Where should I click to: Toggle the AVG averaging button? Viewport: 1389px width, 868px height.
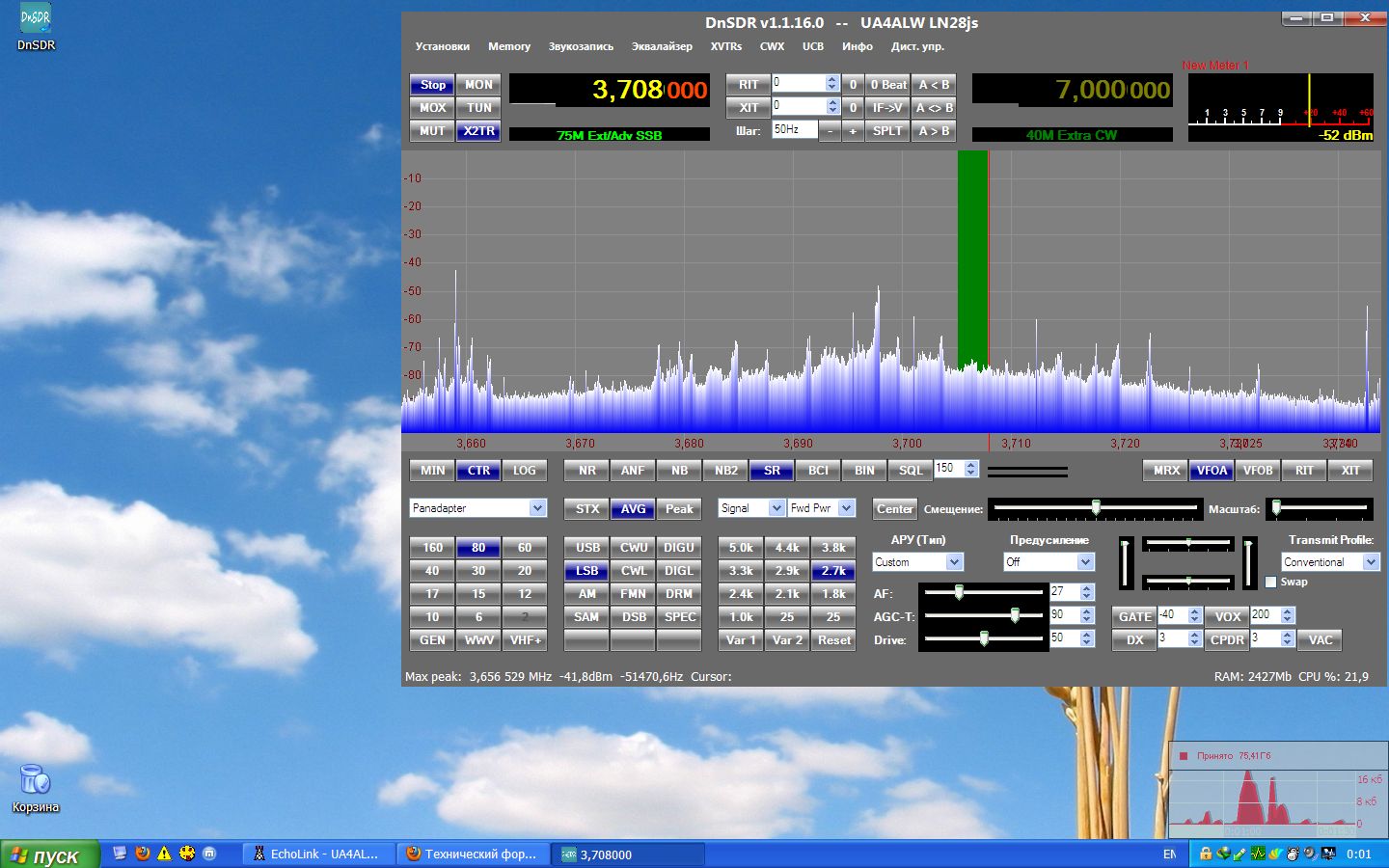point(633,509)
